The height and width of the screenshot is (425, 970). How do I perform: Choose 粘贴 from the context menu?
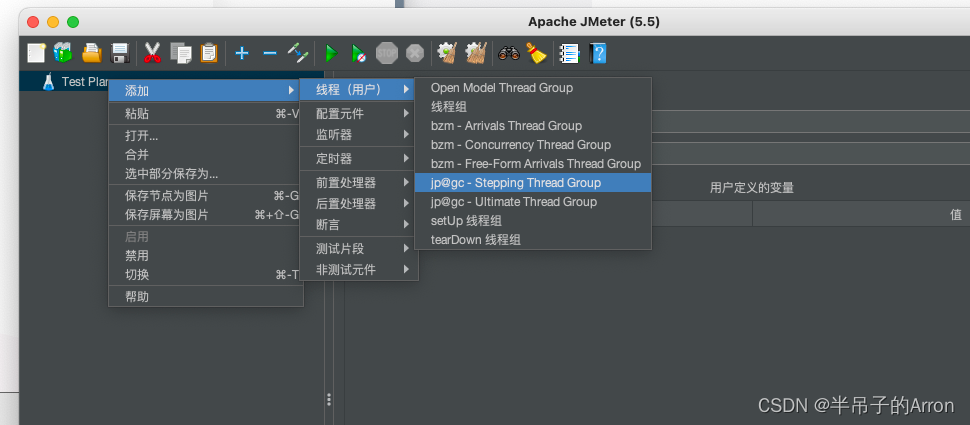point(206,114)
